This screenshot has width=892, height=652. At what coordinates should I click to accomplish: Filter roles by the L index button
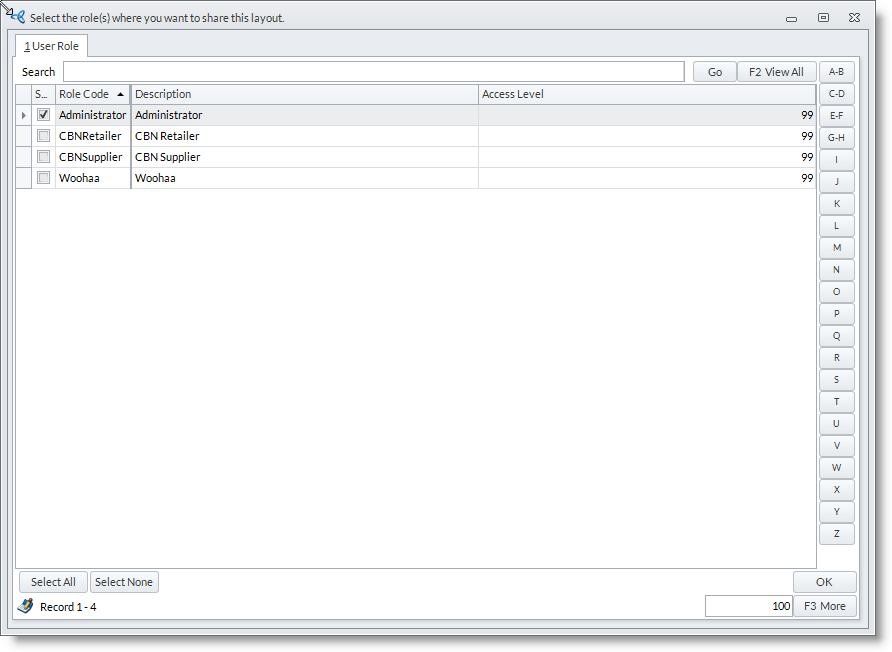tap(836, 226)
